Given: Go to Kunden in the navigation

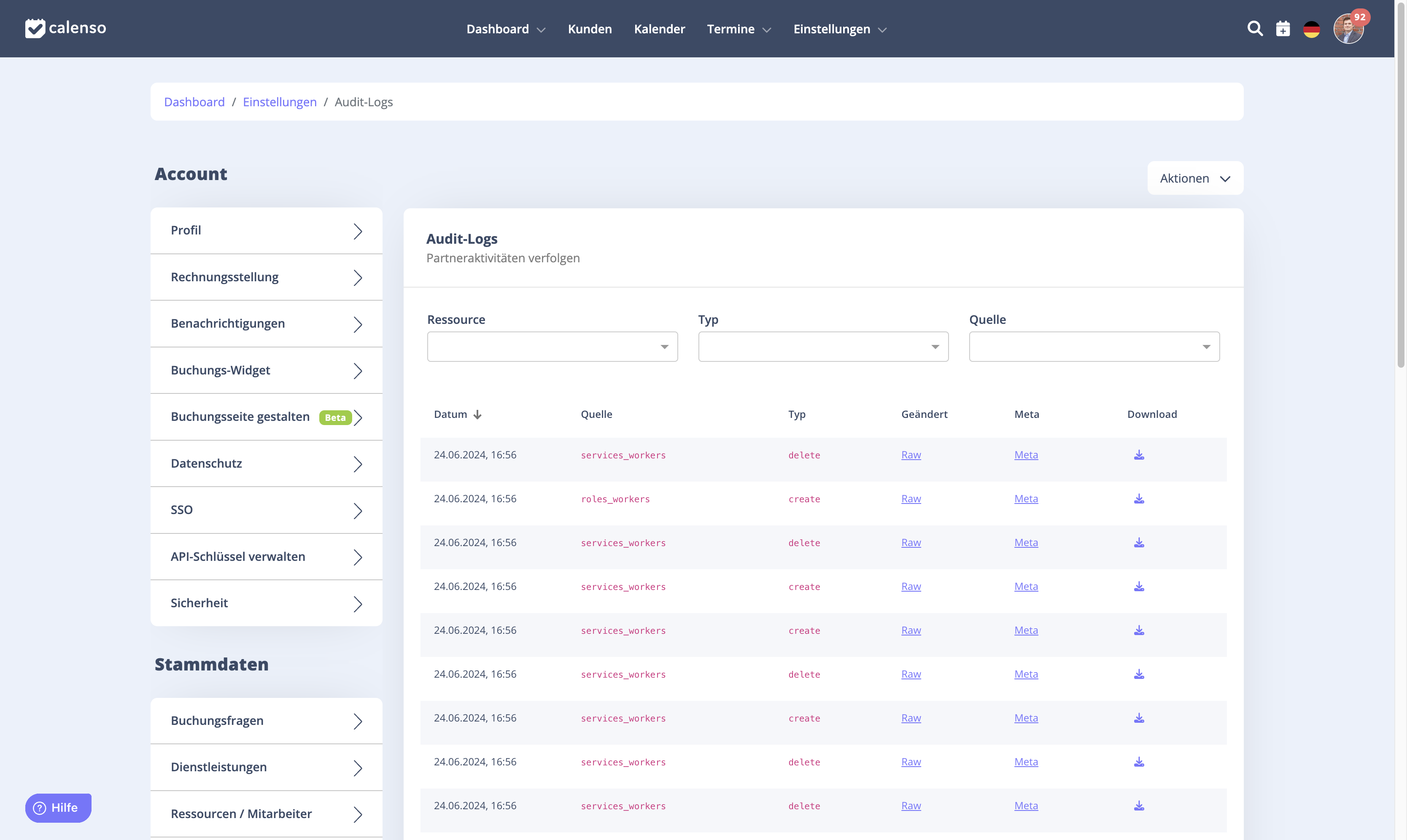Looking at the screenshot, I should (590, 29).
